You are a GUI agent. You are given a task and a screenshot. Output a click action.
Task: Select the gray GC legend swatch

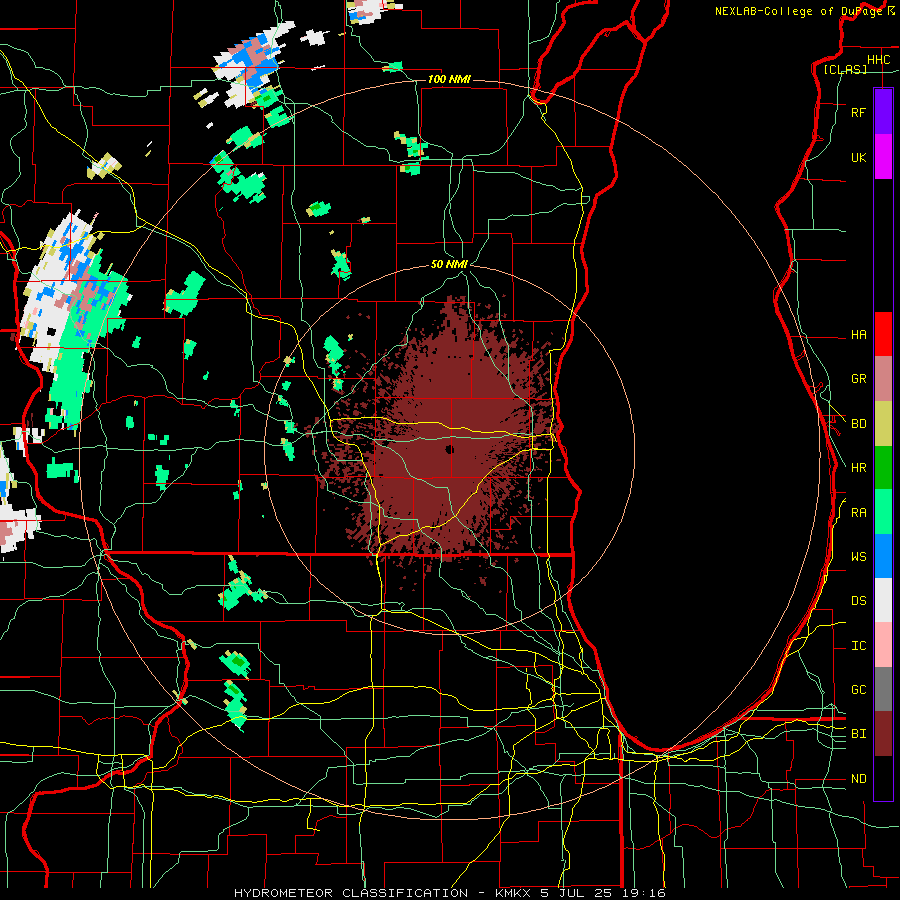tap(883, 689)
